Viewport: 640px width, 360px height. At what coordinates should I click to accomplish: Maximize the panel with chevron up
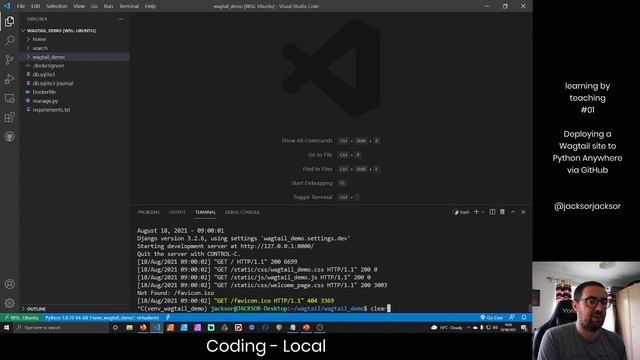pos(513,212)
